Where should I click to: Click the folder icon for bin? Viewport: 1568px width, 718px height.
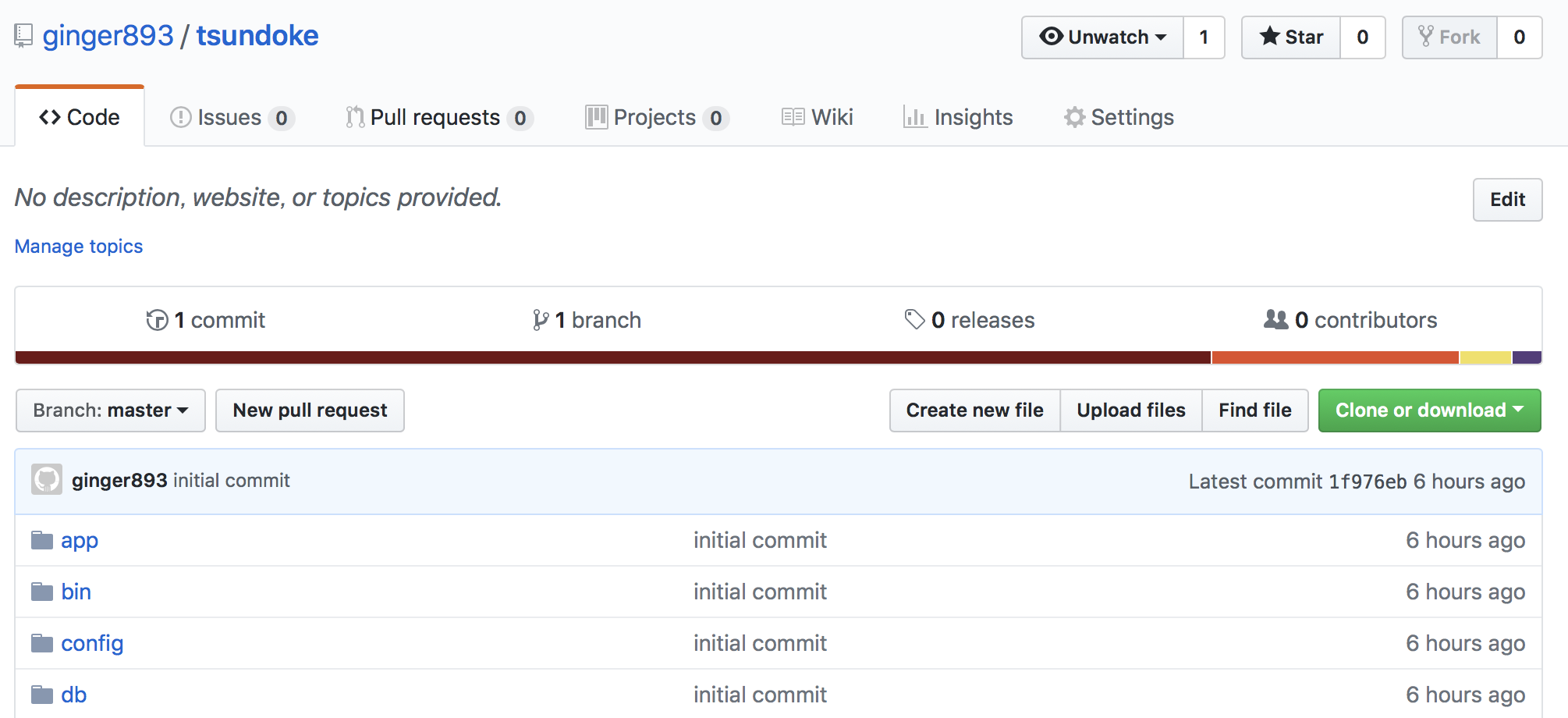pyautogui.click(x=42, y=592)
